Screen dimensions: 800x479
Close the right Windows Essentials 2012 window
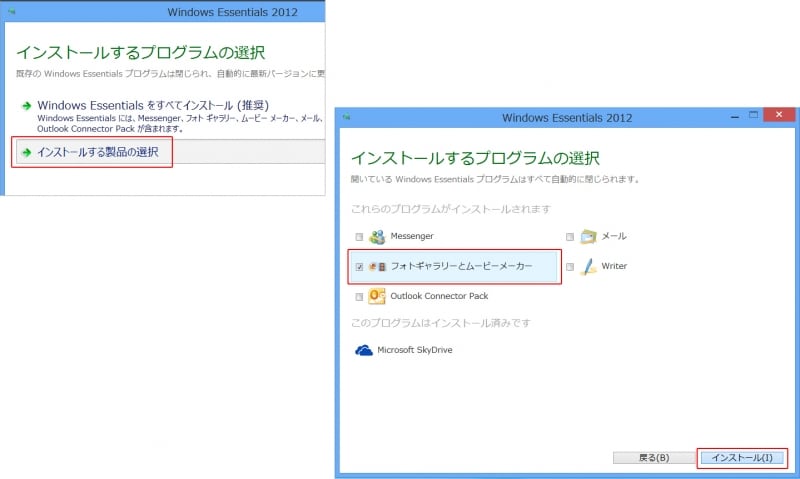[777, 116]
